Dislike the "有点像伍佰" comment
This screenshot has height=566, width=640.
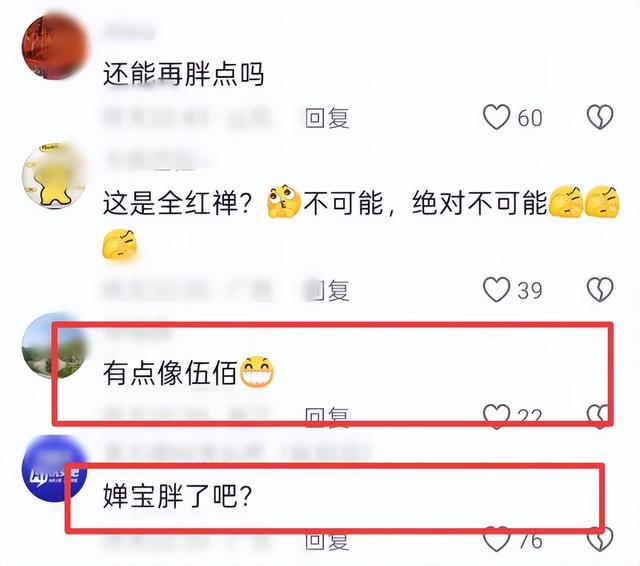[x=600, y=416]
